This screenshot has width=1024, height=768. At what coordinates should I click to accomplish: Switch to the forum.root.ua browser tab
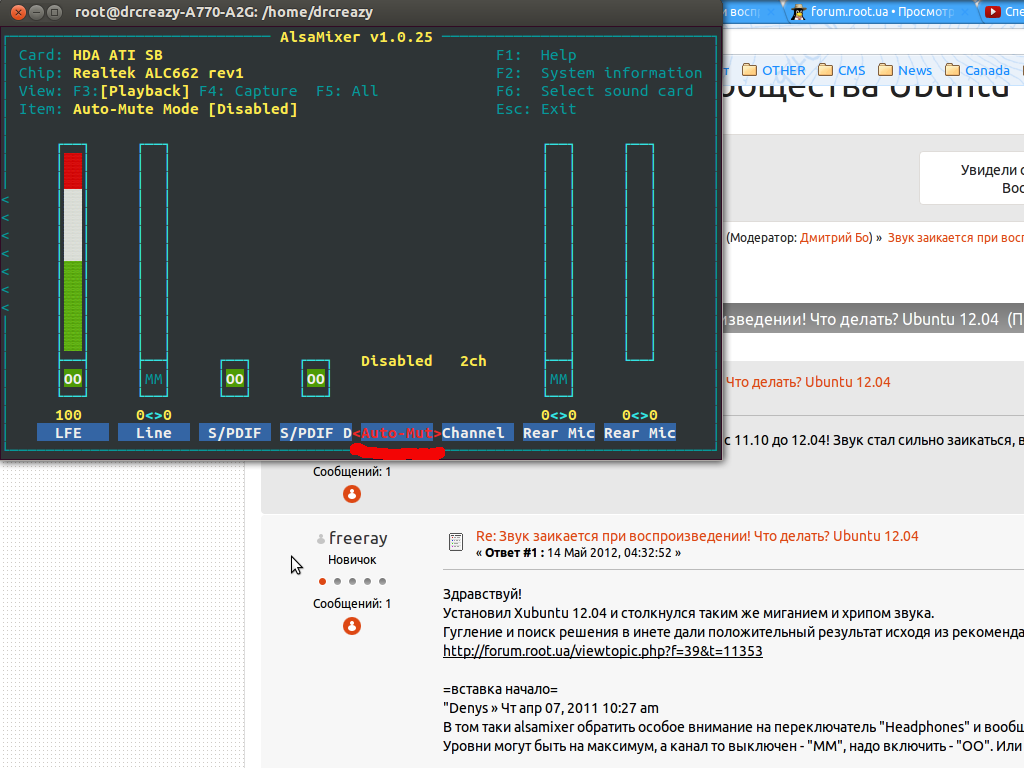(882, 12)
